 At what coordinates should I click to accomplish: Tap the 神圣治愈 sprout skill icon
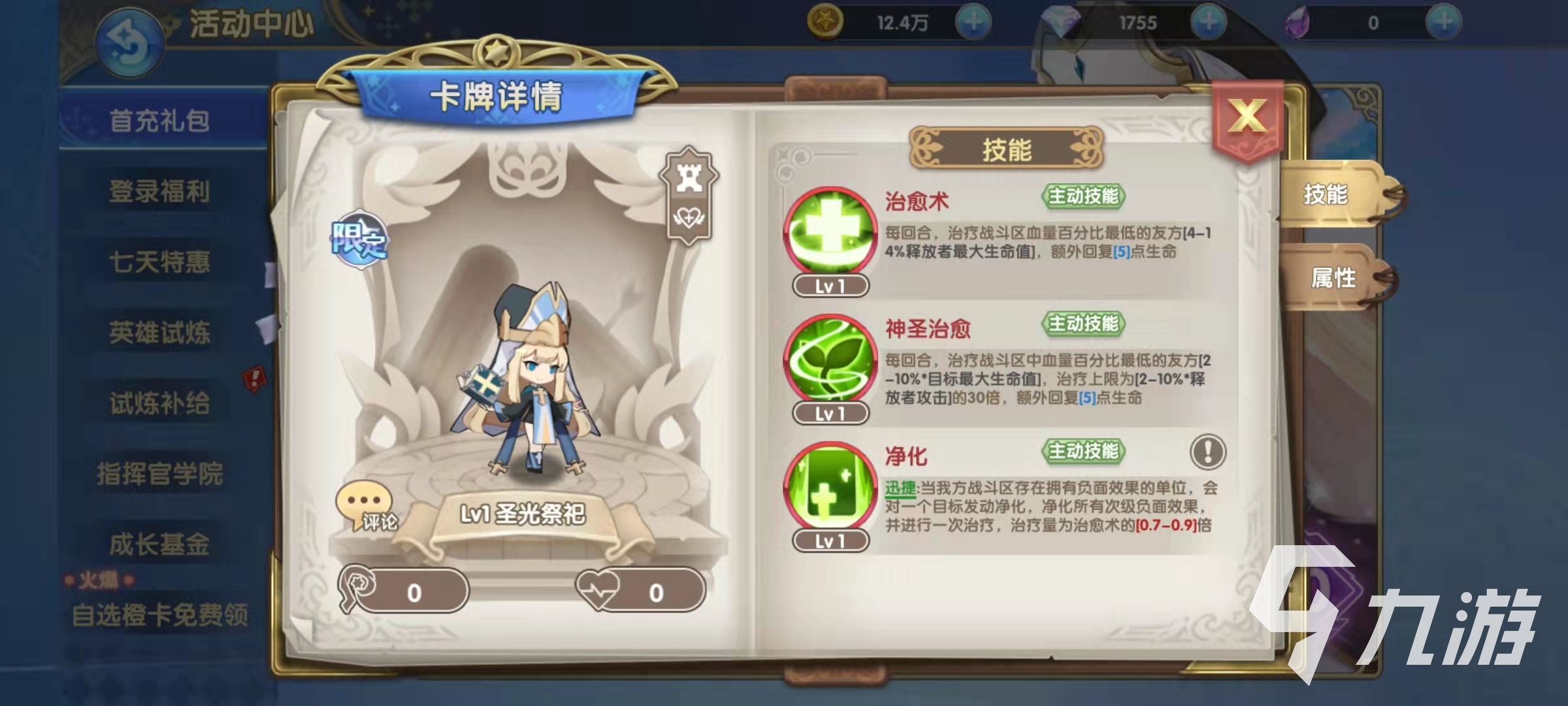click(830, 360)
